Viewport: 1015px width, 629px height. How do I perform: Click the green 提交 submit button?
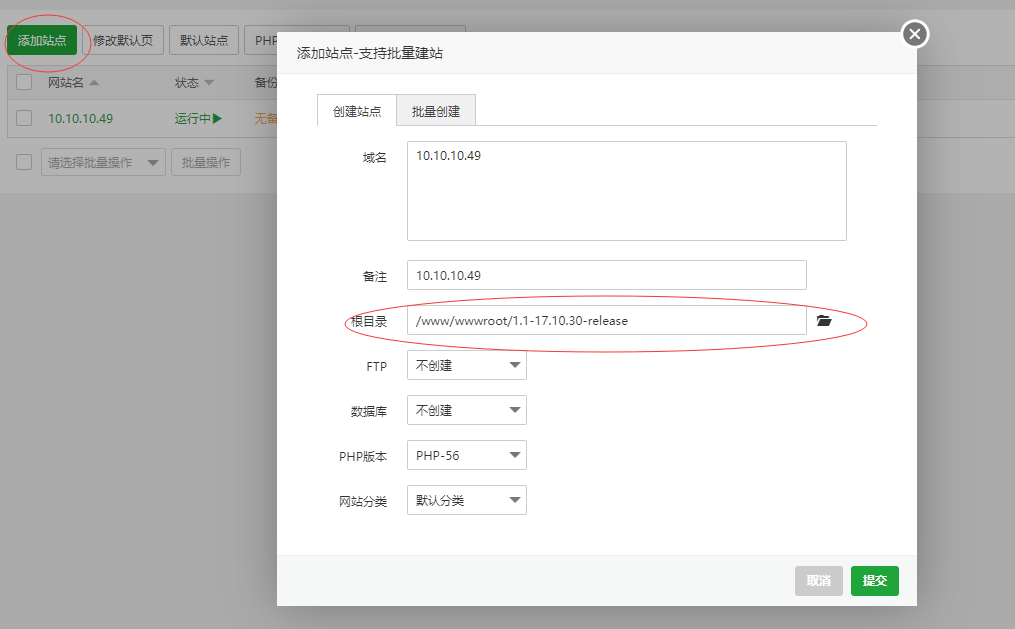[874, 580]
